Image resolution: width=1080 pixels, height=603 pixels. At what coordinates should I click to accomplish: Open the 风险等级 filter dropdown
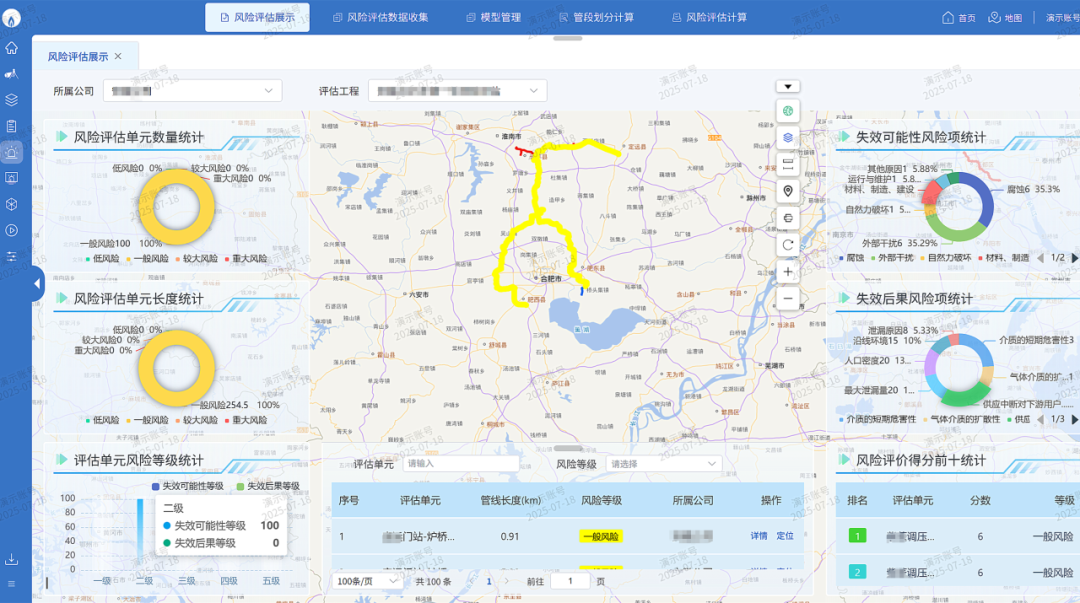pyautogui.click(x=663, y=464)
